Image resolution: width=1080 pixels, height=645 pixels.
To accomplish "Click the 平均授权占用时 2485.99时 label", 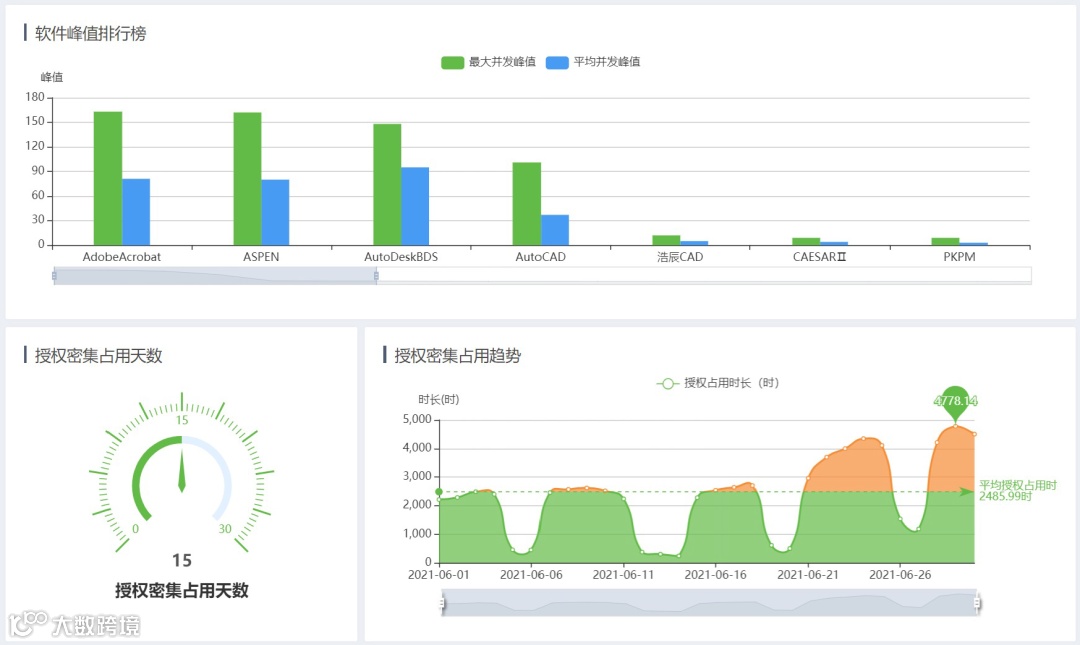I will coord(1018,491).
